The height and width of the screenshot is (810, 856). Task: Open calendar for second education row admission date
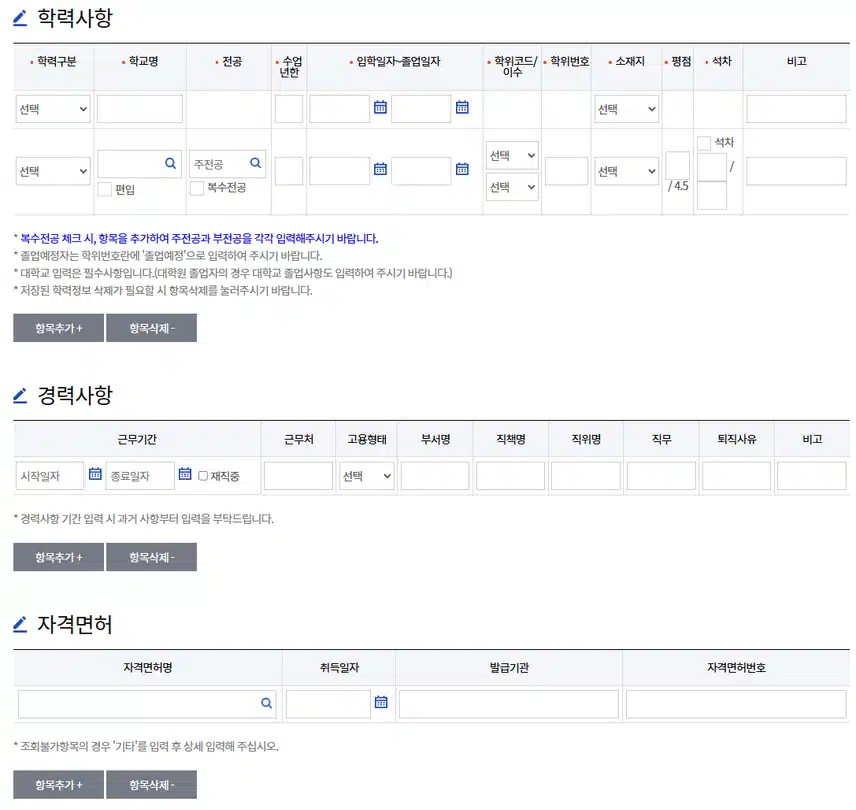pyautogui.click(x=380, y=169)
